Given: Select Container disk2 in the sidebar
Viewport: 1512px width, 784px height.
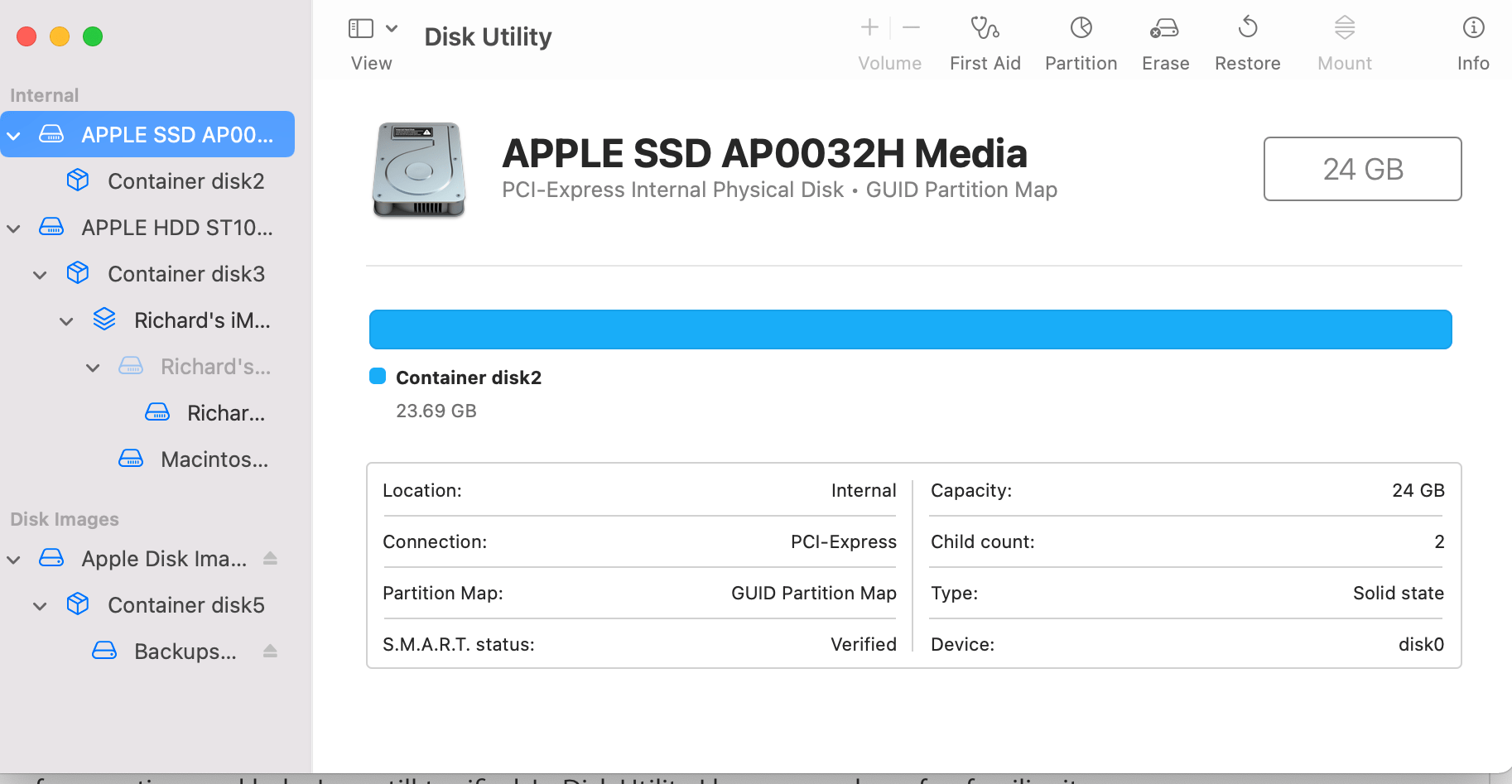Looking at the screenshot, I should tap(185, 180).
